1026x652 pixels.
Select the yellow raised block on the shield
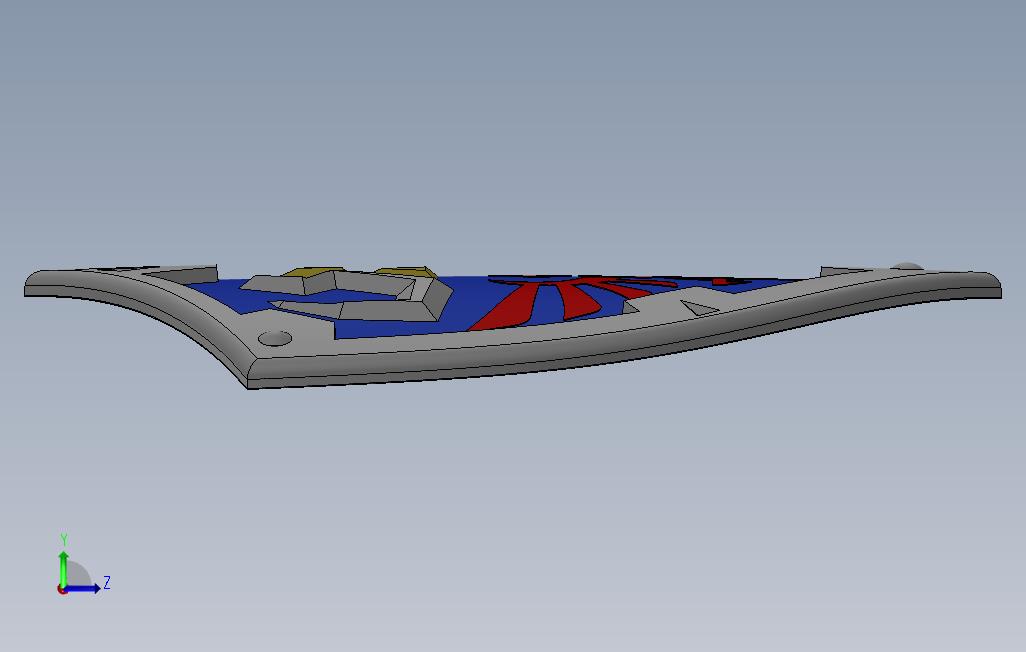(315, 272)
